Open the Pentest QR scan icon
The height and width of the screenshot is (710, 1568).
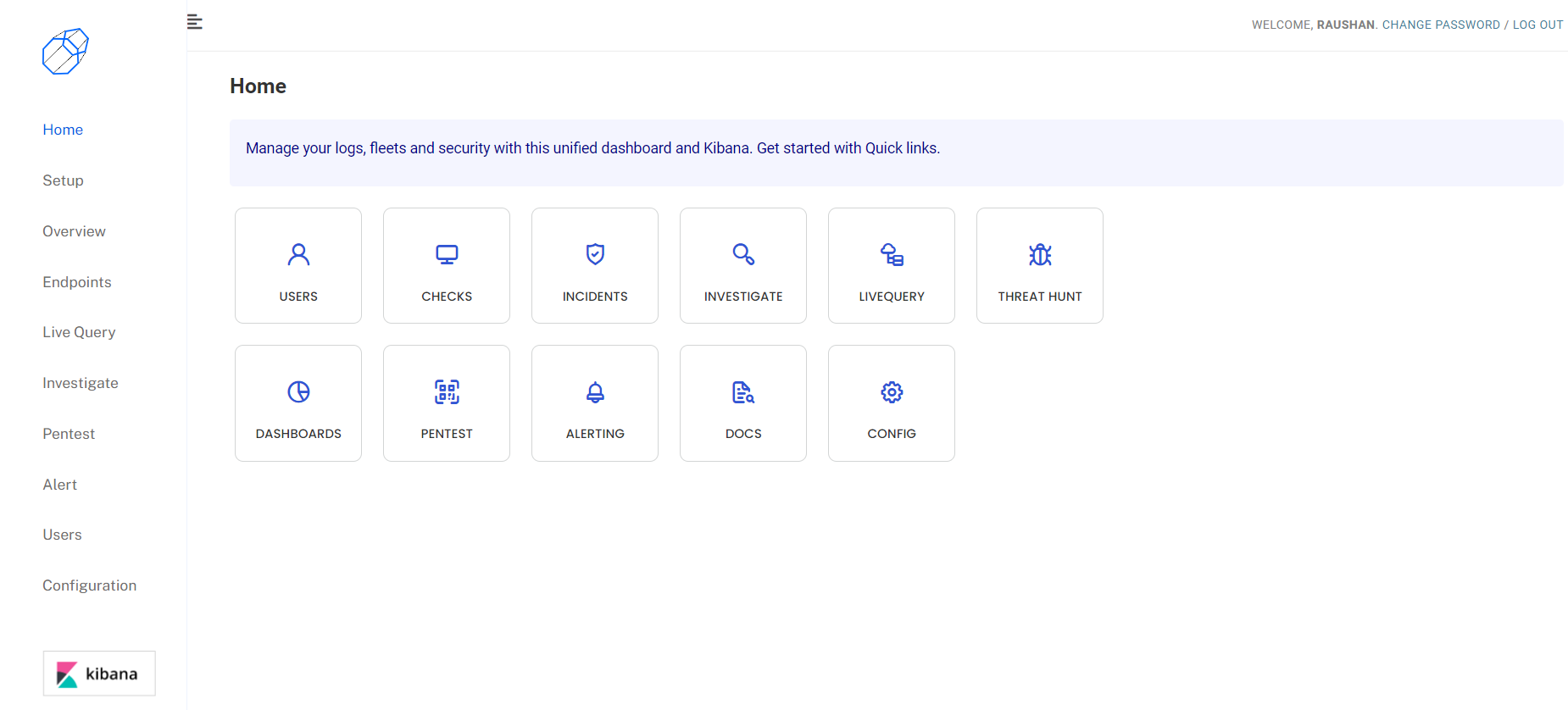pyautogui.click(x=447, y=392)
